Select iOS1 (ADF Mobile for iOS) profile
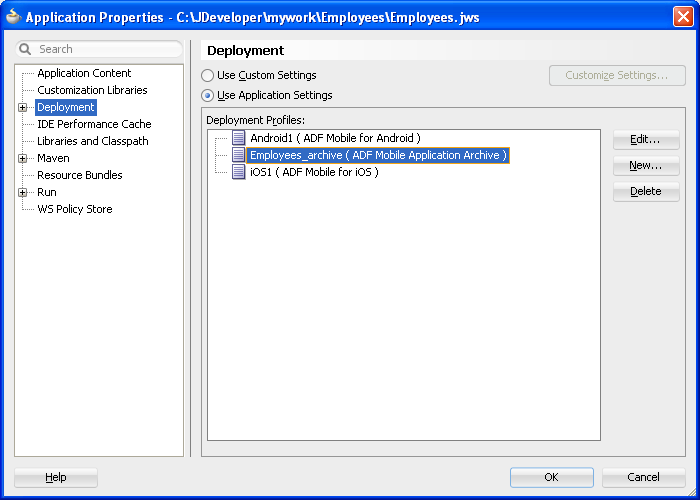Screen dimensions: 700x500 click(314, 172)
